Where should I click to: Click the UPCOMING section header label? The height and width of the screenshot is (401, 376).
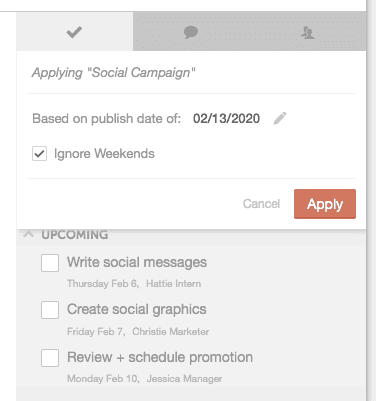[75, 235]
